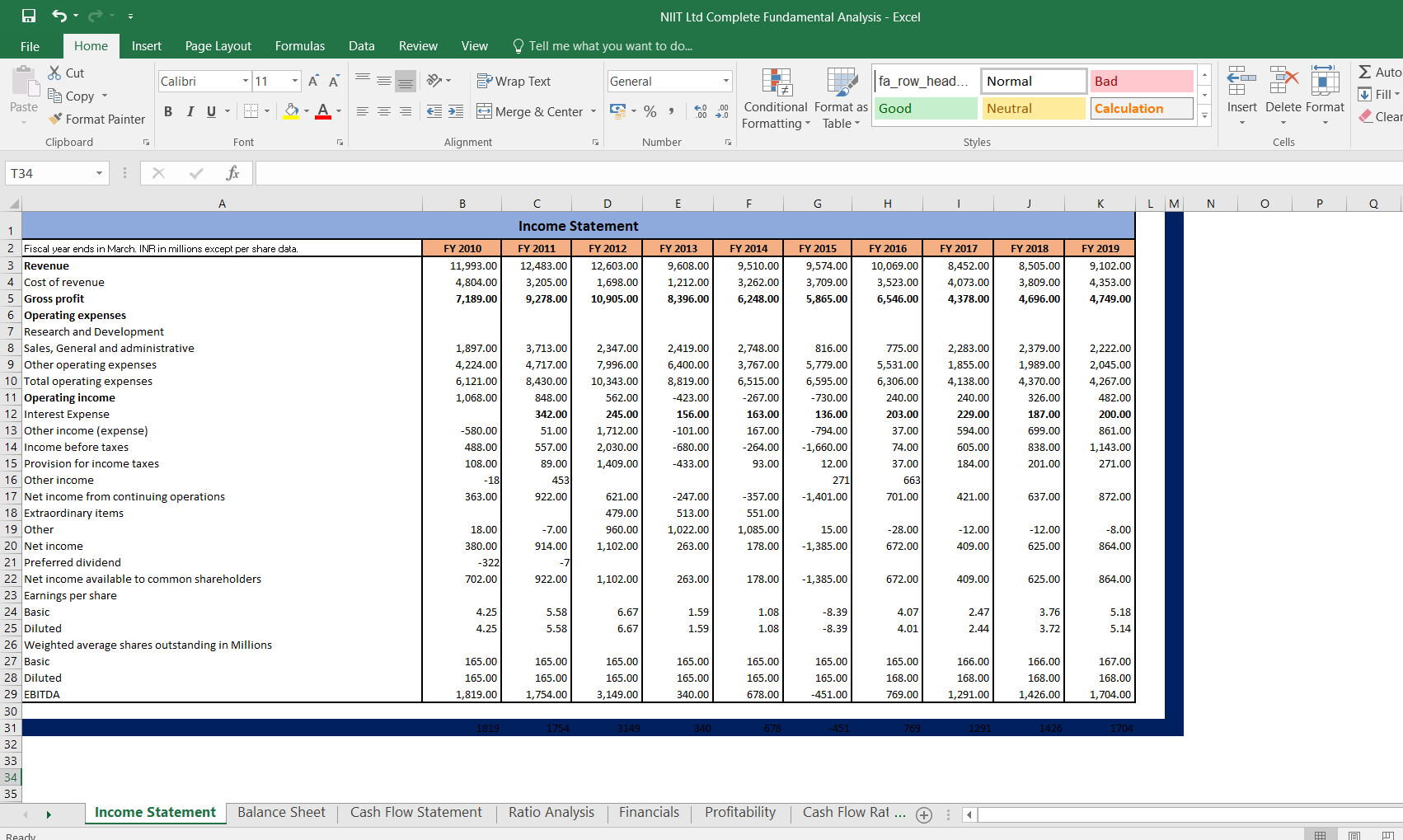Image resolution: width=1403 pixels, height=840 pixels.
Task: Click the orientation text angle icon
Action: pos(434,81)
